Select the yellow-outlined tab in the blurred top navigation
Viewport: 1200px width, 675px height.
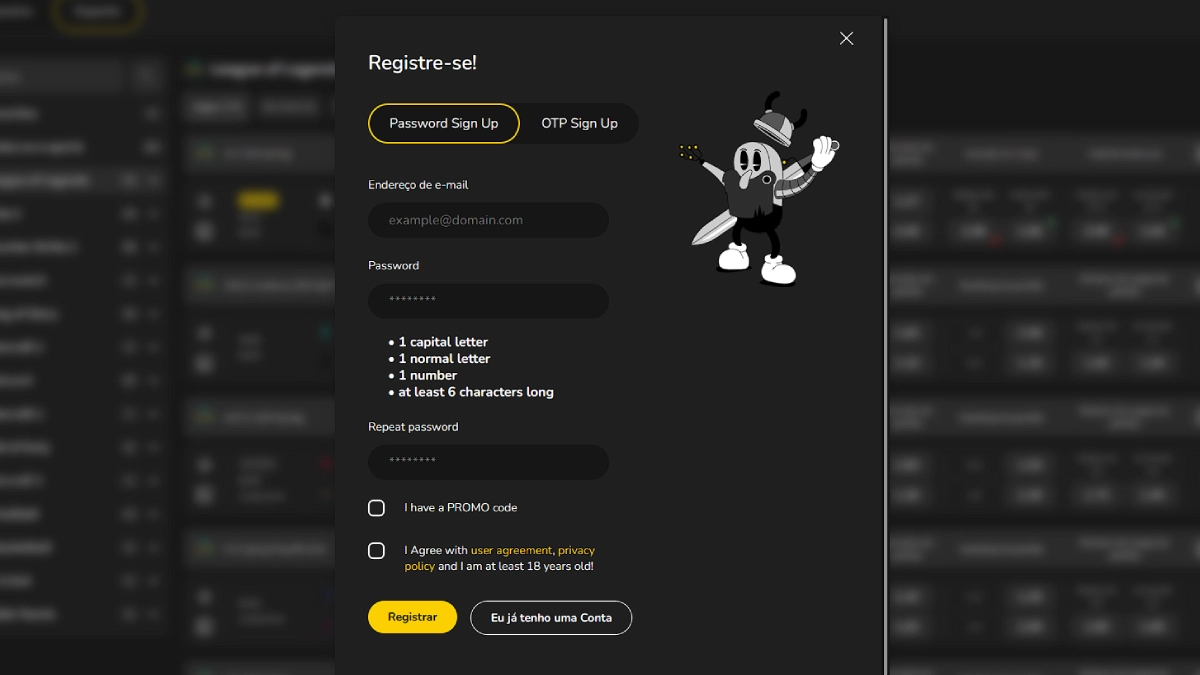point(97,12)
